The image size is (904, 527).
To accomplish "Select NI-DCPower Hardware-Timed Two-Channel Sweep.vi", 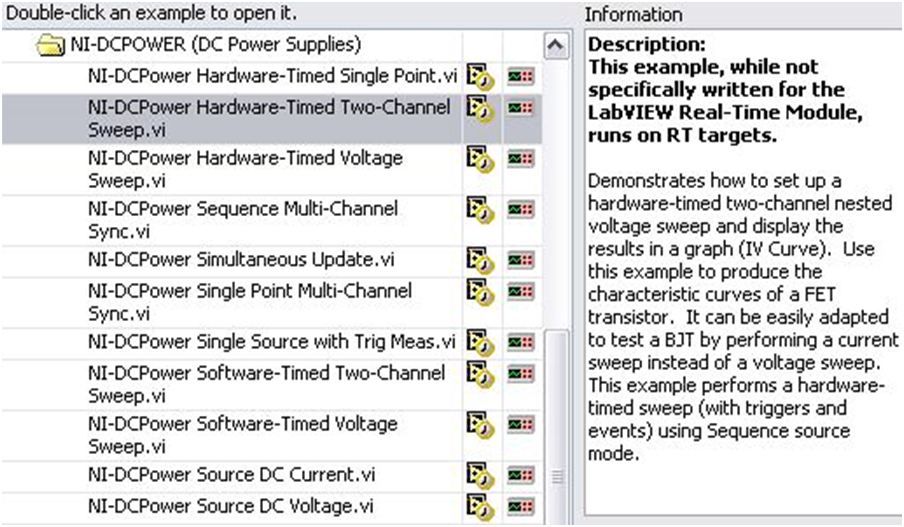I will 268,118.
